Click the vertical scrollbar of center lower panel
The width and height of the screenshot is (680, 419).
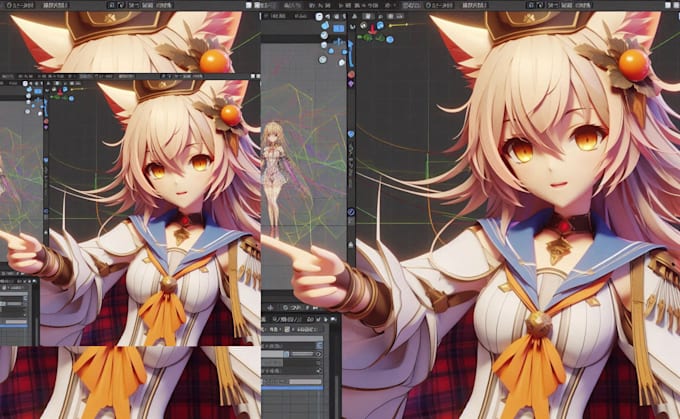pos(337,395)
